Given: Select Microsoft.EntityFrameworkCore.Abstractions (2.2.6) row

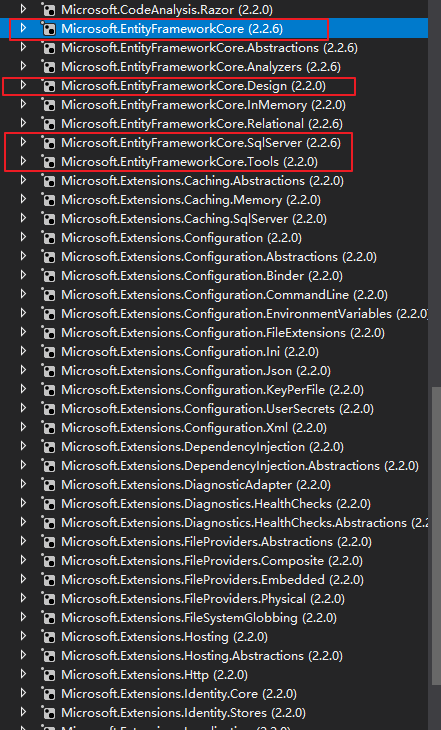Looking at the screenshot, I should pos(214,47).
